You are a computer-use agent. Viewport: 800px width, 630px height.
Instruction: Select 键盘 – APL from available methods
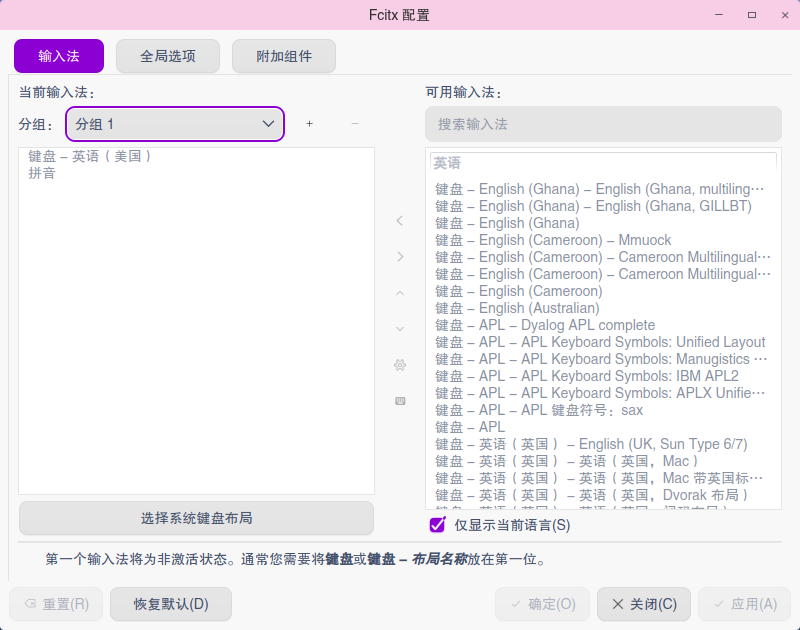(x=466, y=426)
